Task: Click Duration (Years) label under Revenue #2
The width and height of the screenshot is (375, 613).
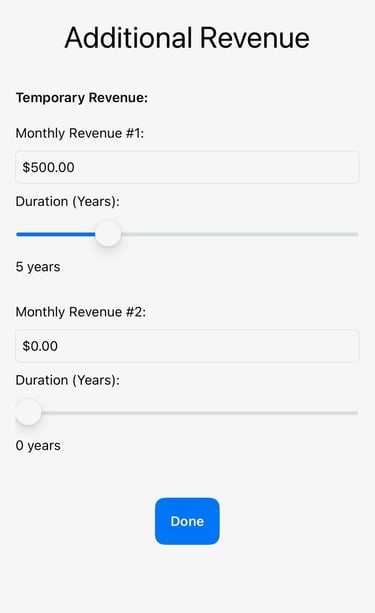Action: pos(68,380)
